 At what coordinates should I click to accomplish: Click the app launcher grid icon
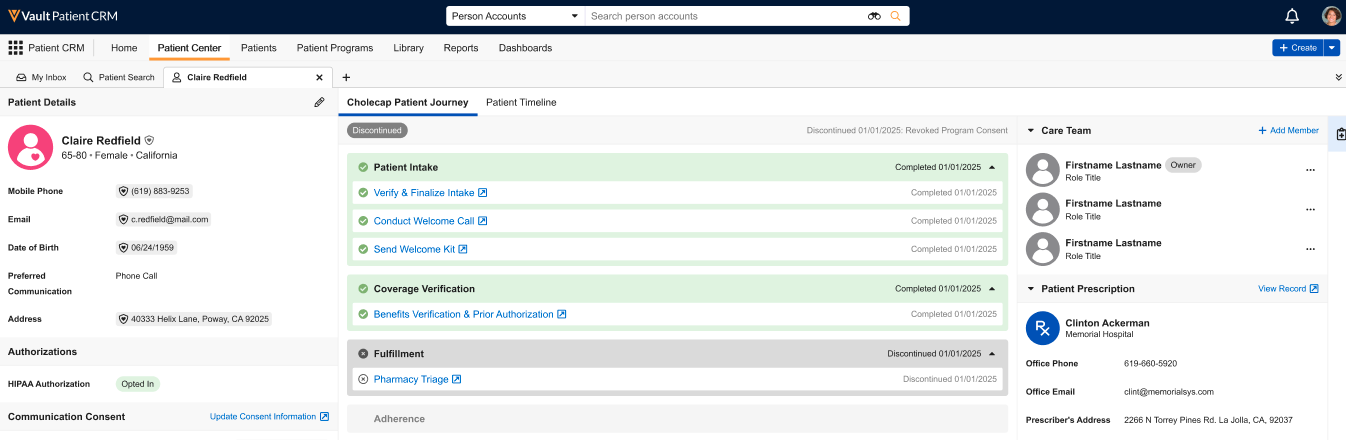tap(15, 48)
